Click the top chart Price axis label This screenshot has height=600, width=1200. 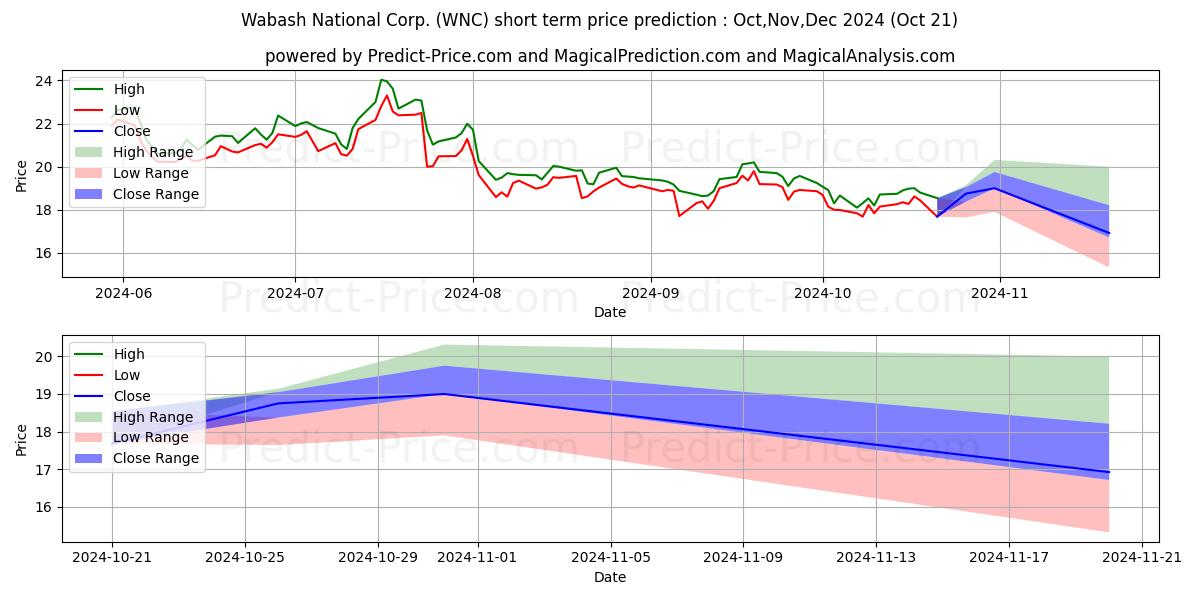pyautogui.click(x=23, y=174)
